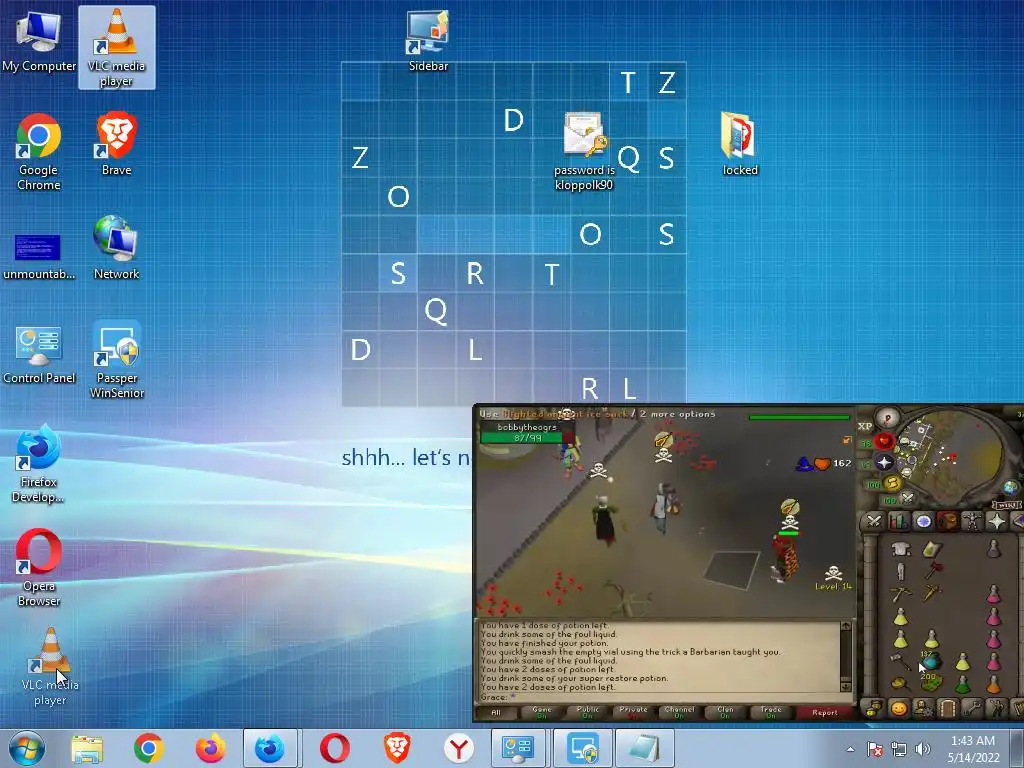This screenshot has width=1024, height=768.
Task: Open the volume speaker tray icon
Action: (923, 749)
